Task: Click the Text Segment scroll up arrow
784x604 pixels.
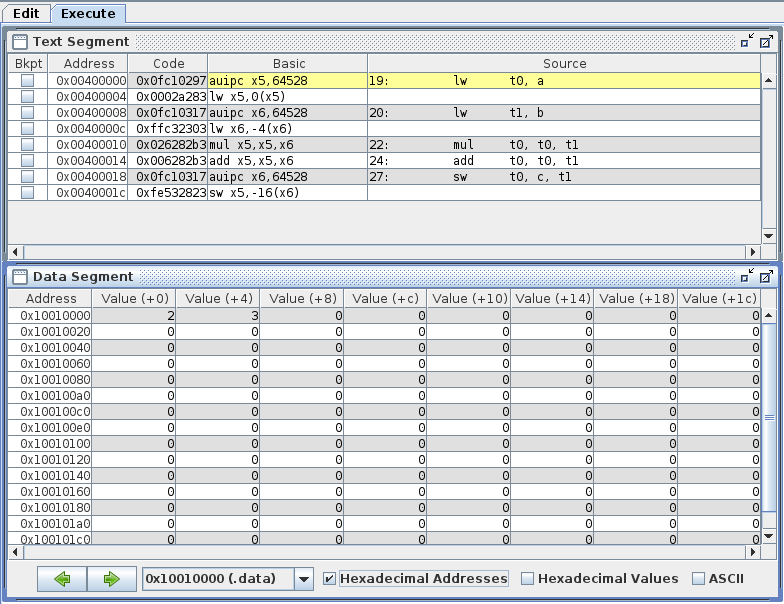Action: (x=768, y=80)
